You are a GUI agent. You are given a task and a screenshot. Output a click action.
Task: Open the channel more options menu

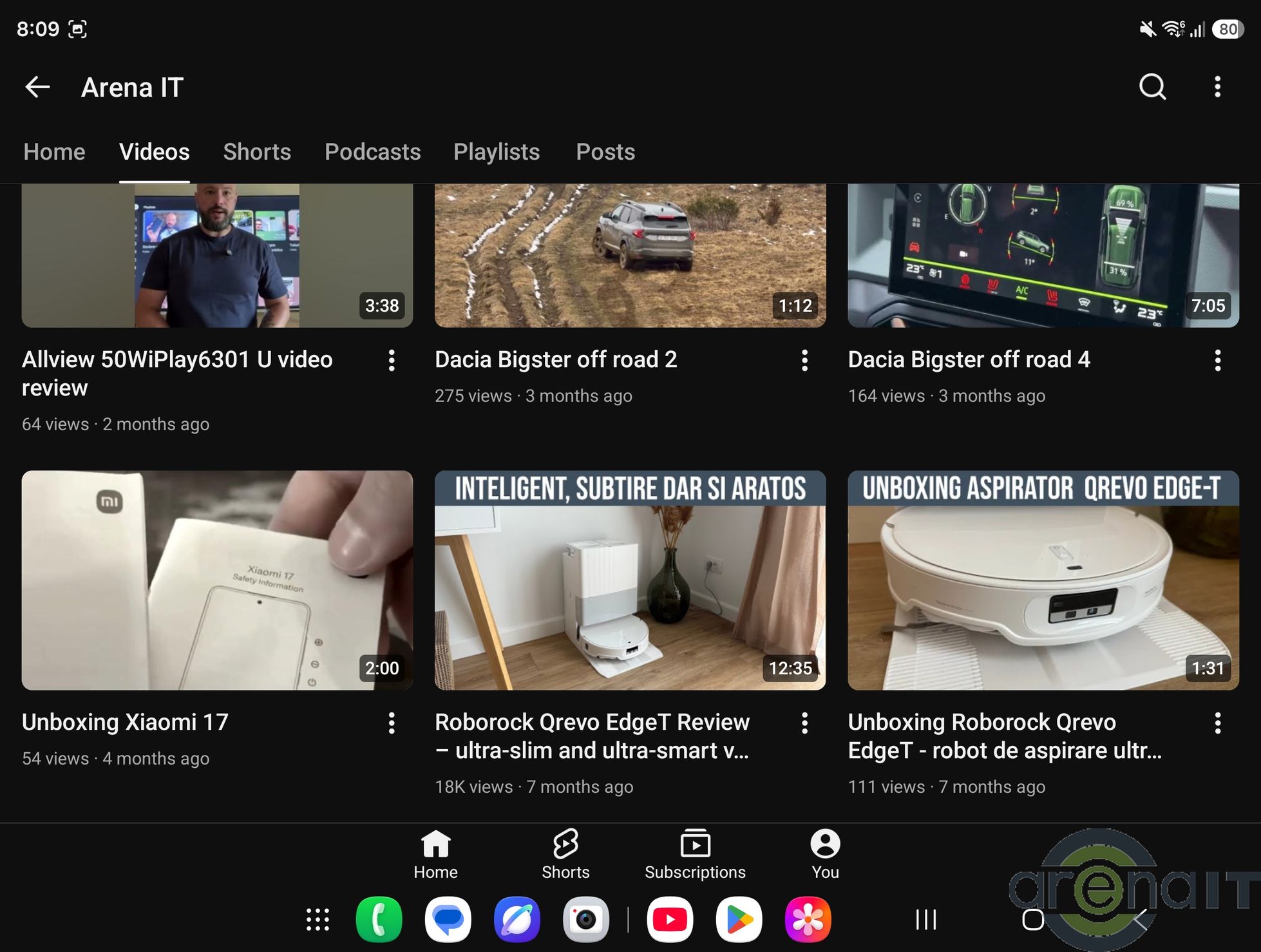pos(1217,87)
